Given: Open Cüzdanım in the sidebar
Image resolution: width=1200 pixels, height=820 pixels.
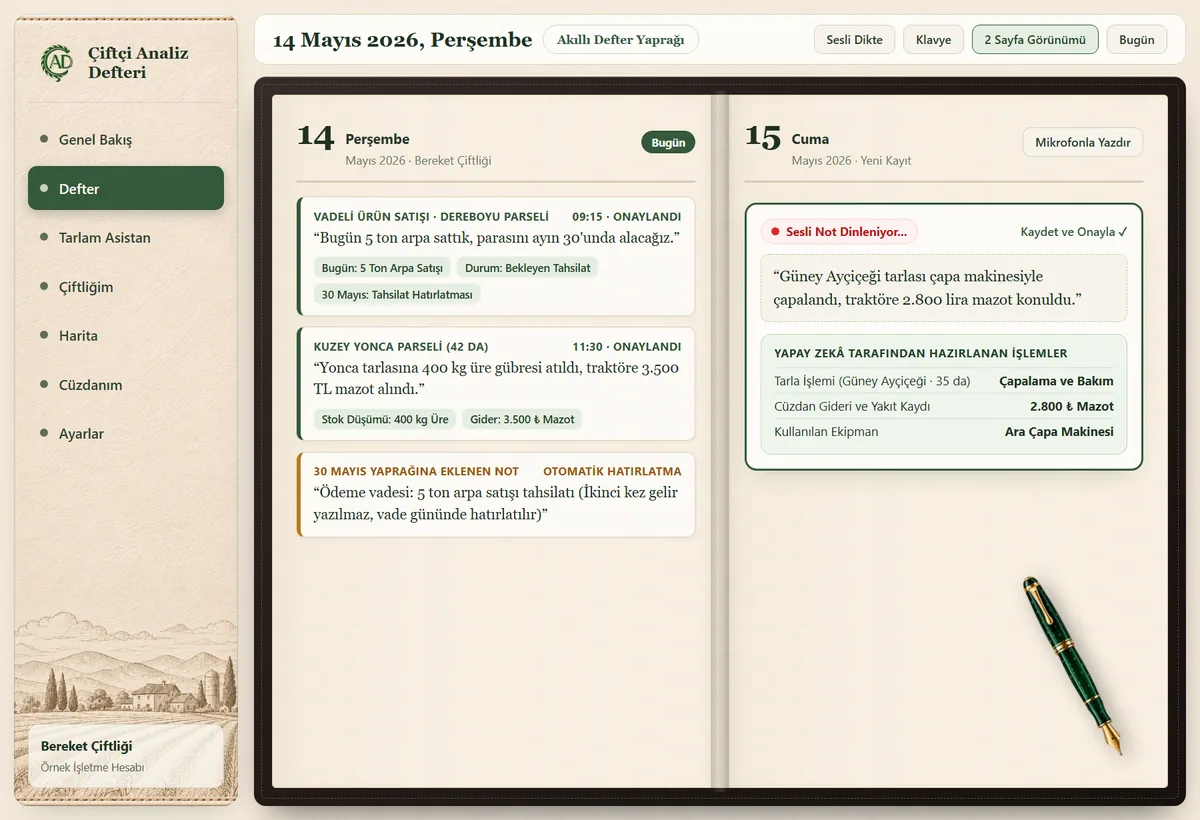Looking at the screenshot, I should [x=126, y=385].
